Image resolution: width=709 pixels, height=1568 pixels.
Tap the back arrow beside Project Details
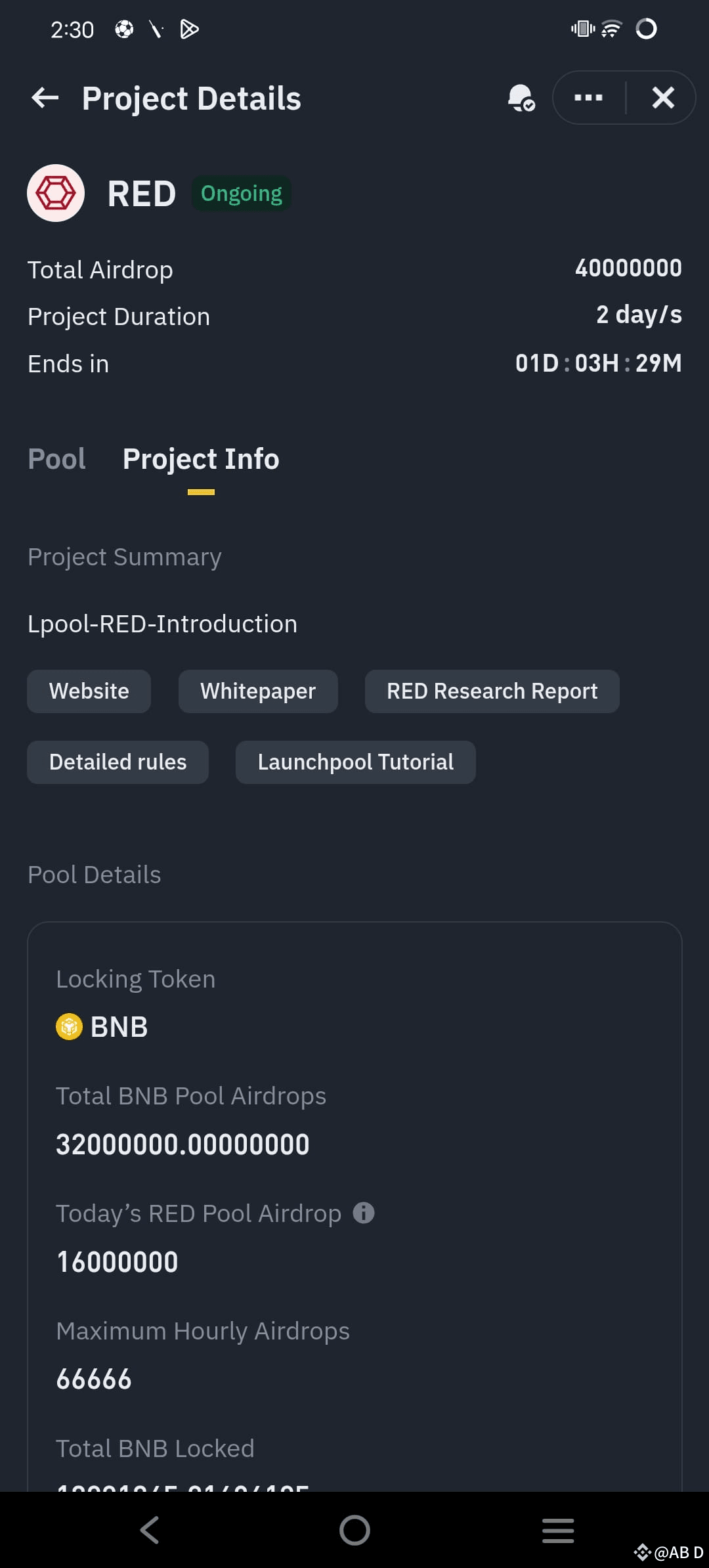click(45, 98)
